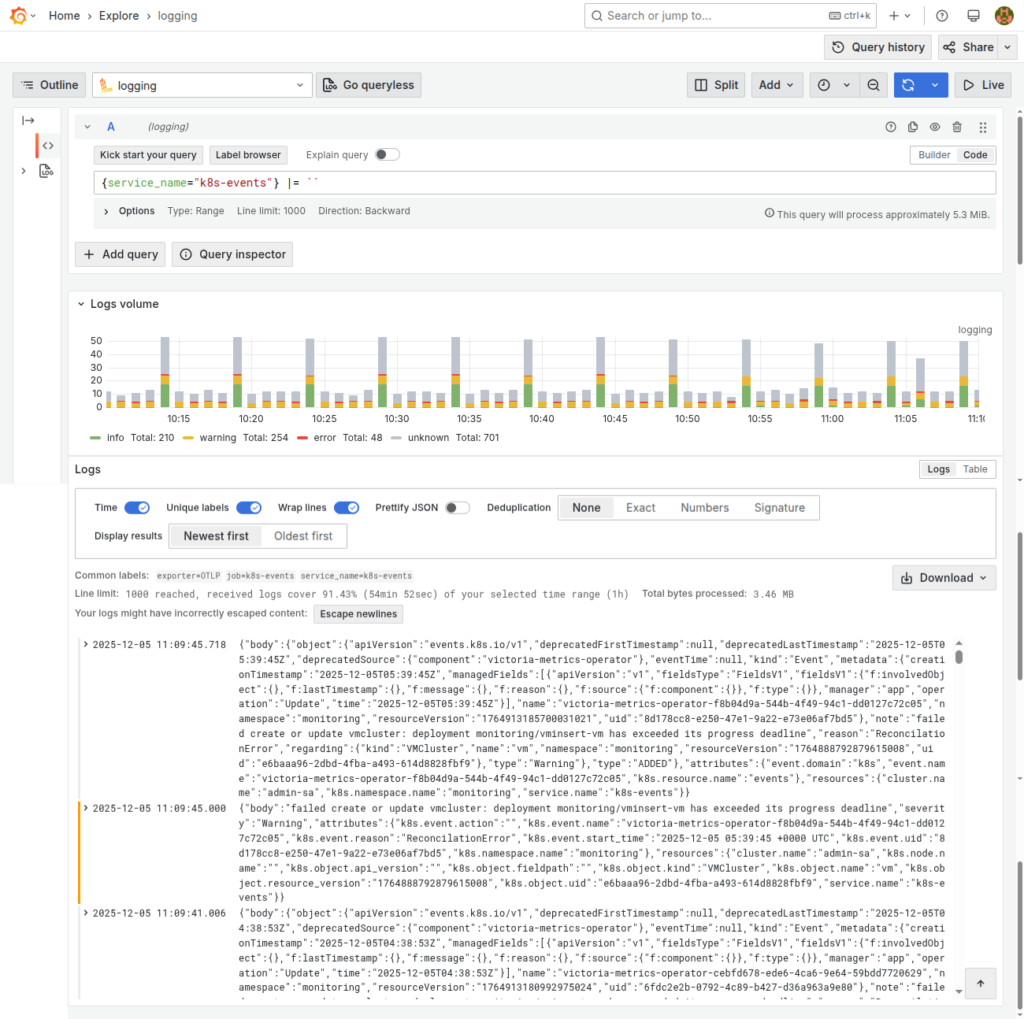Screen dimensions: 1024x1019
Task: Open the help question mark icon
Action: (x=942, y=16)
